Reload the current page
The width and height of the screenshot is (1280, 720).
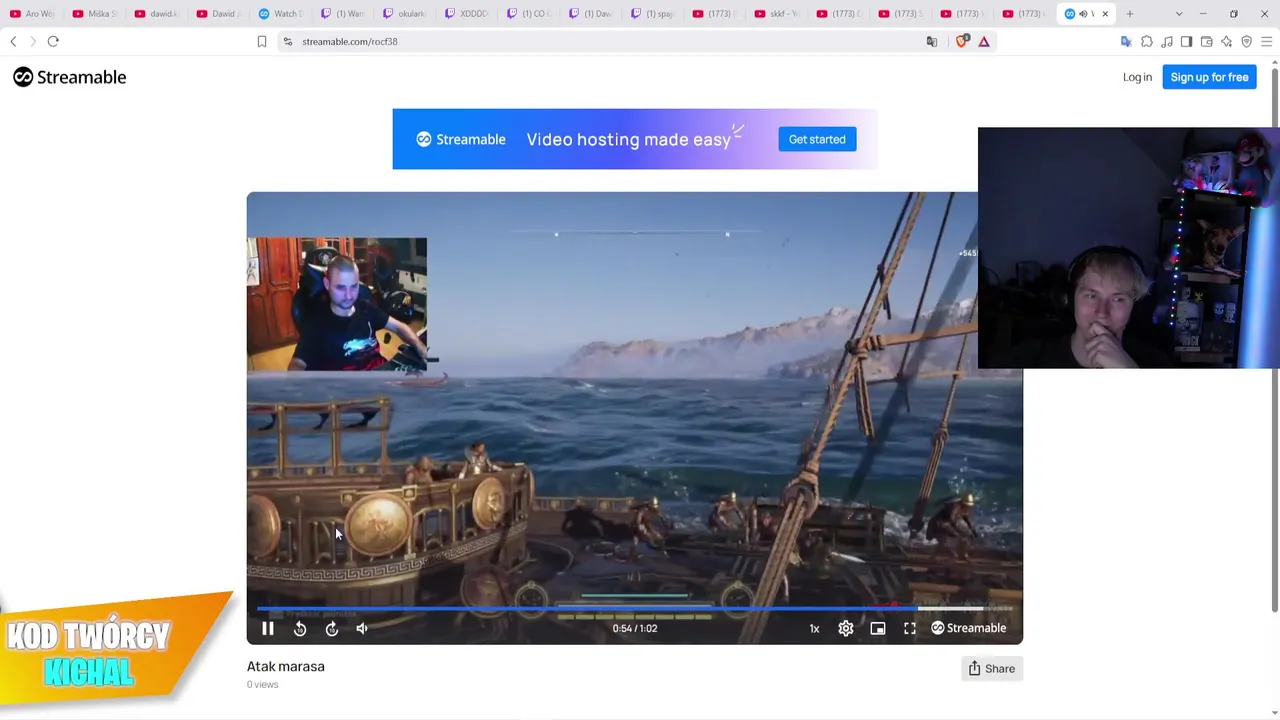[53, 41]
